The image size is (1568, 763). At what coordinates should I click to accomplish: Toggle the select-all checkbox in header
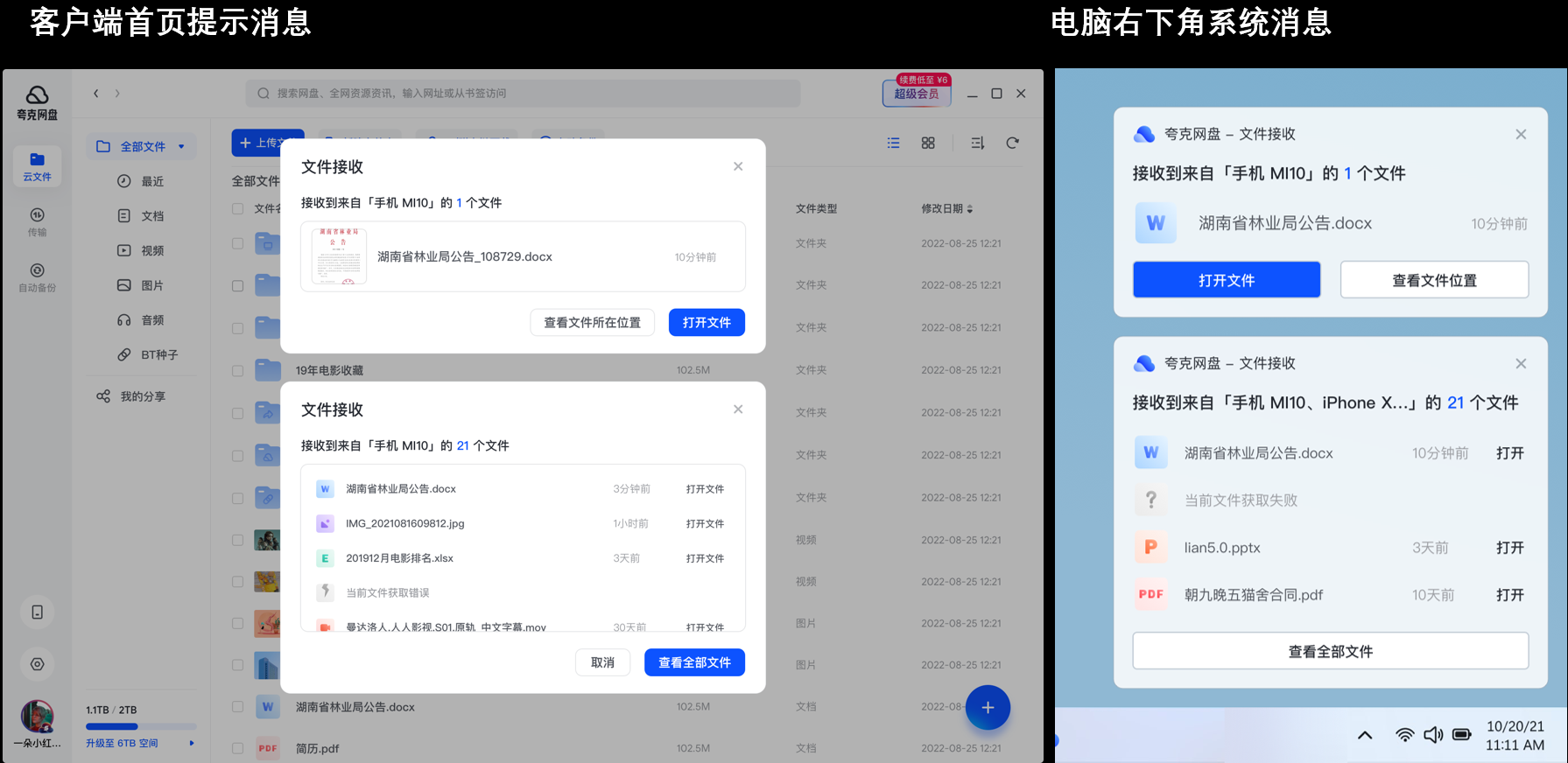click(x=237, y=208)
